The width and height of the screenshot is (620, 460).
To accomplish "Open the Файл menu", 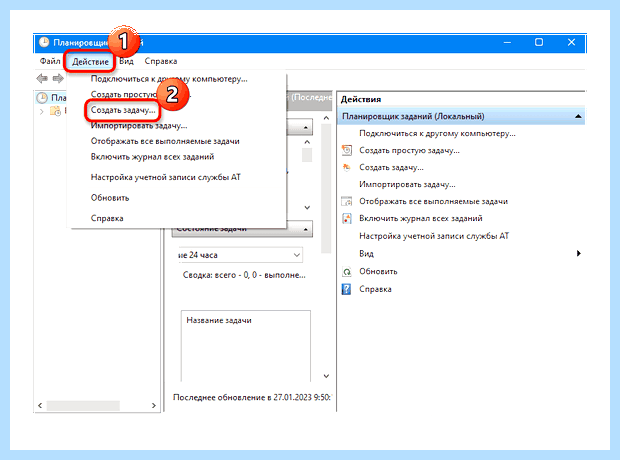I will pyautogui.click(x=50, y=61).
